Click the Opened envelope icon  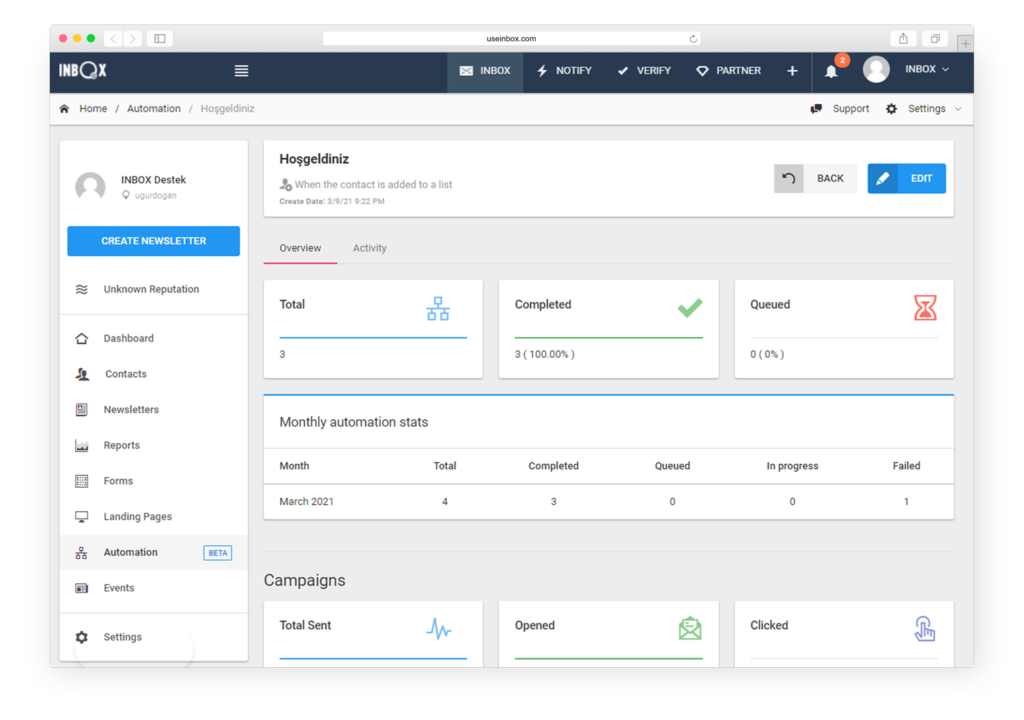690,628
